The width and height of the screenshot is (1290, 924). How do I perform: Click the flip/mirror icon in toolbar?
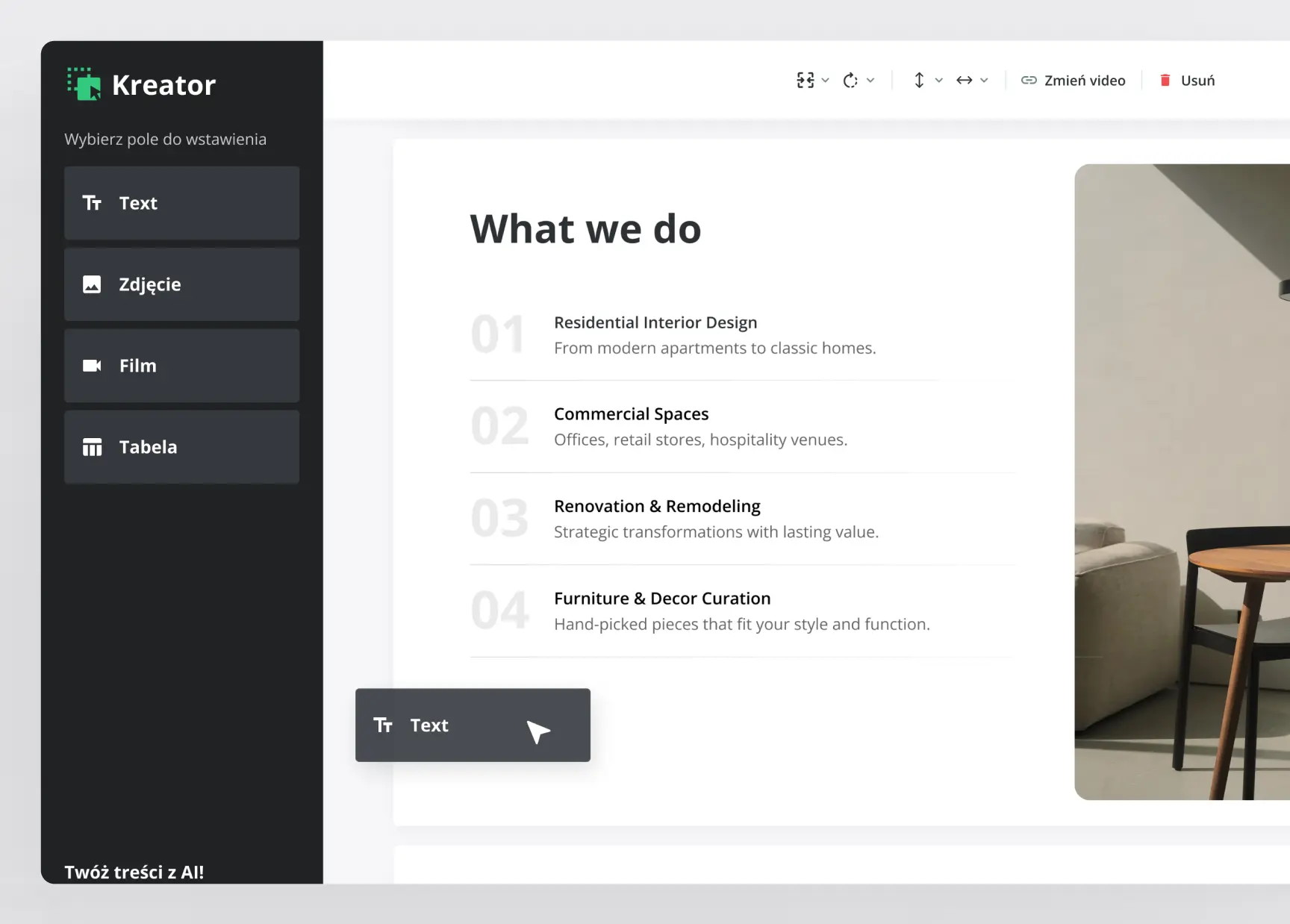pos(805,81)
